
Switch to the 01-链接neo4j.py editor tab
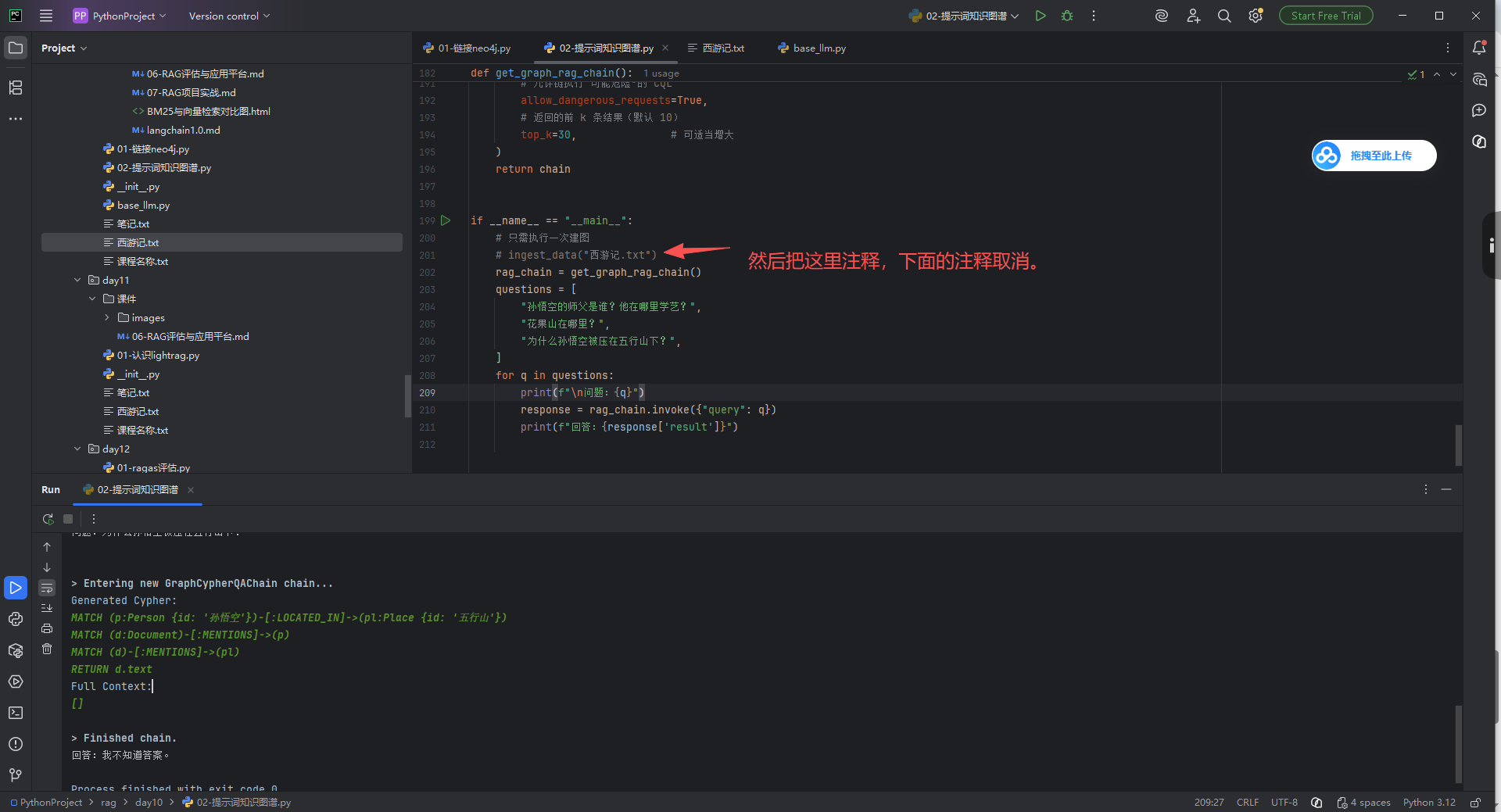click(x=467, y=48)
